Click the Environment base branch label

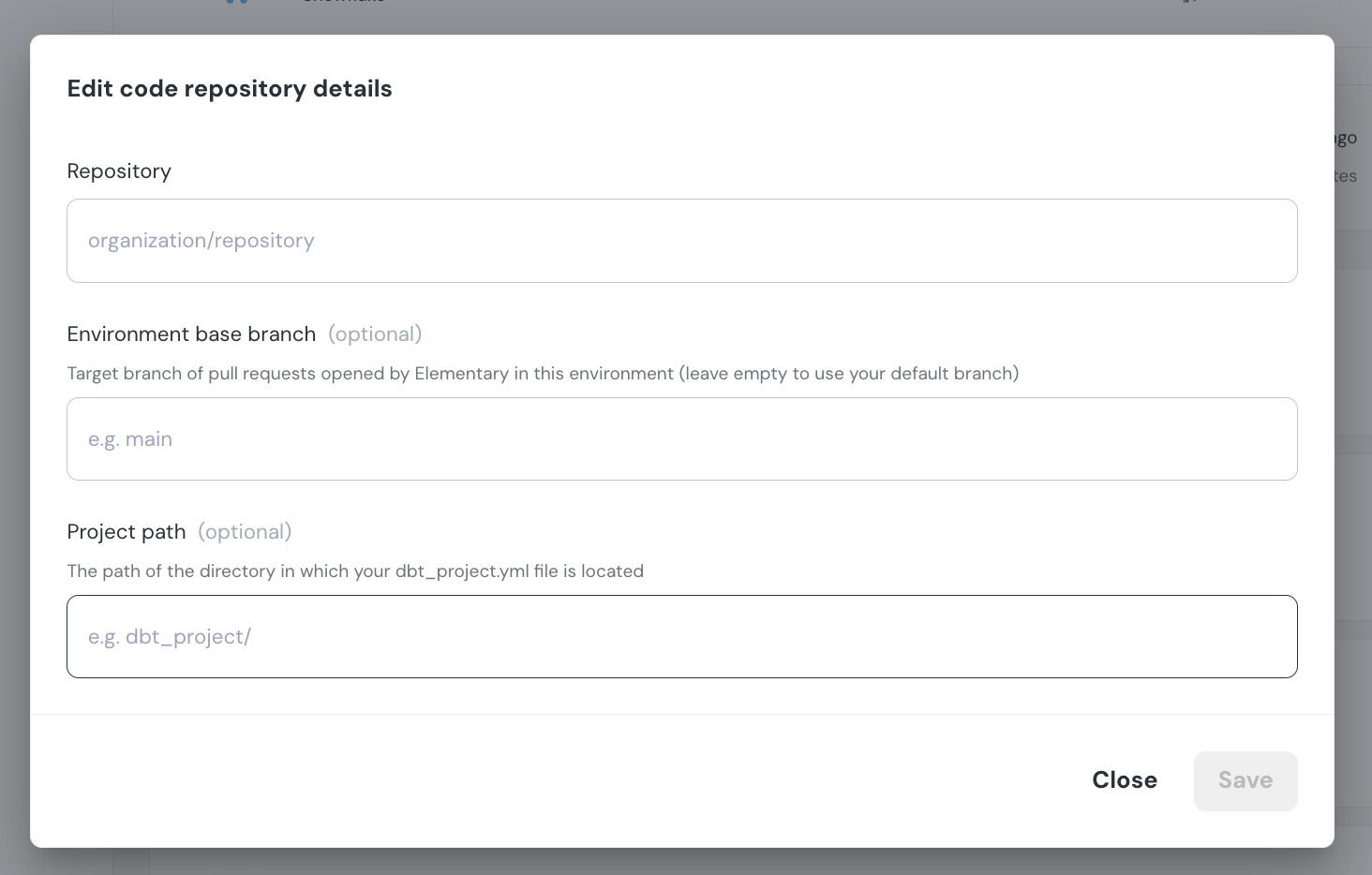coord(191,334)
